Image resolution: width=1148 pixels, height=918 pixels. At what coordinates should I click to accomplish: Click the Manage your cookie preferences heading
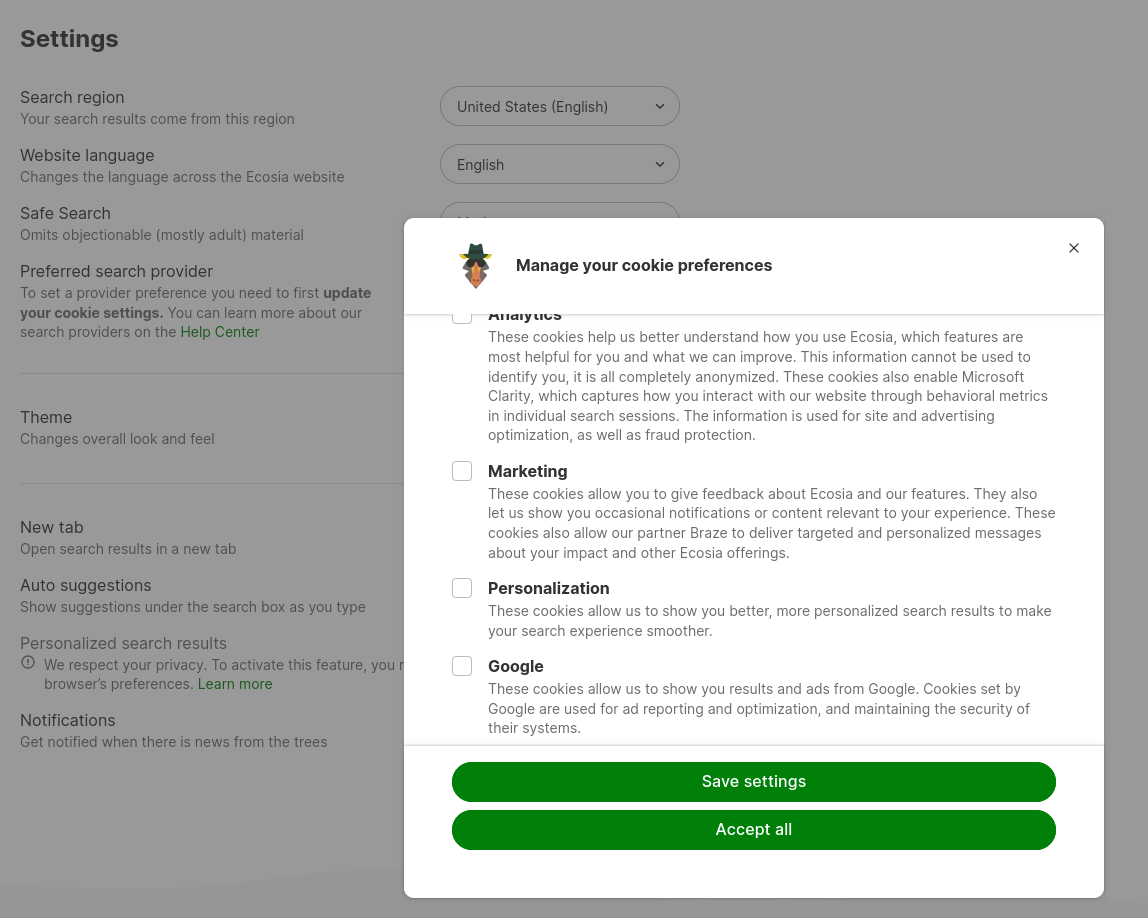pyautogui.click(x=644, y=265)
